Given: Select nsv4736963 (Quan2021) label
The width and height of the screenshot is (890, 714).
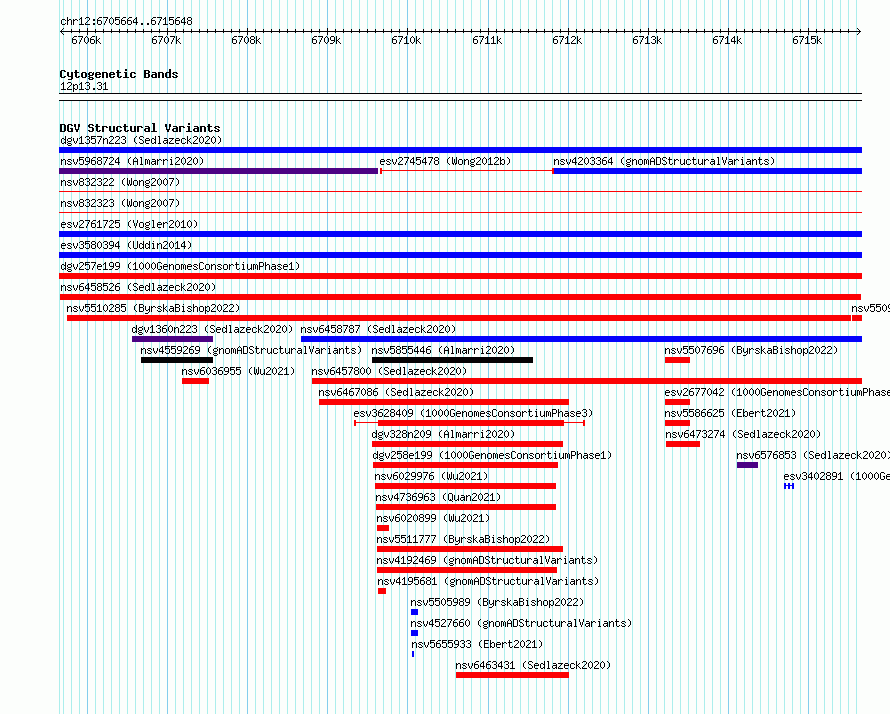Looking at the screenshot, I should [x=438, y=497].
